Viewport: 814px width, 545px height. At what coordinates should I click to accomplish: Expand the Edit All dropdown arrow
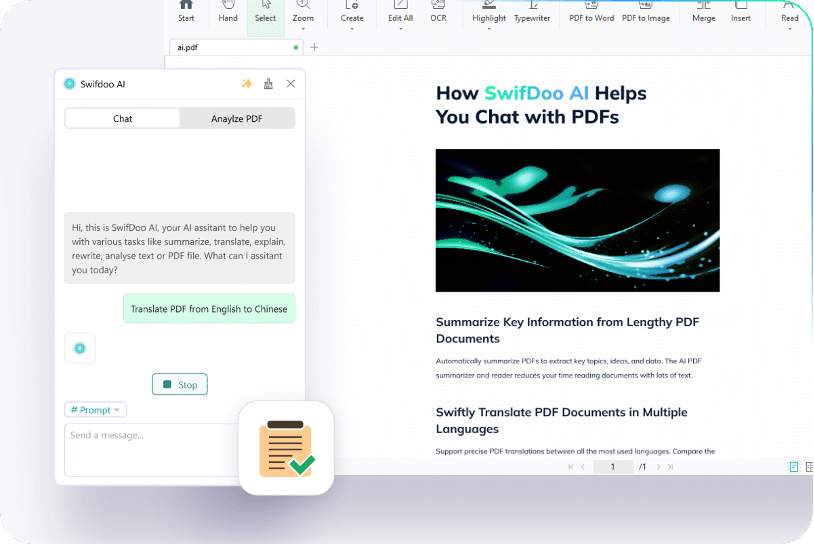click(401, 29)
